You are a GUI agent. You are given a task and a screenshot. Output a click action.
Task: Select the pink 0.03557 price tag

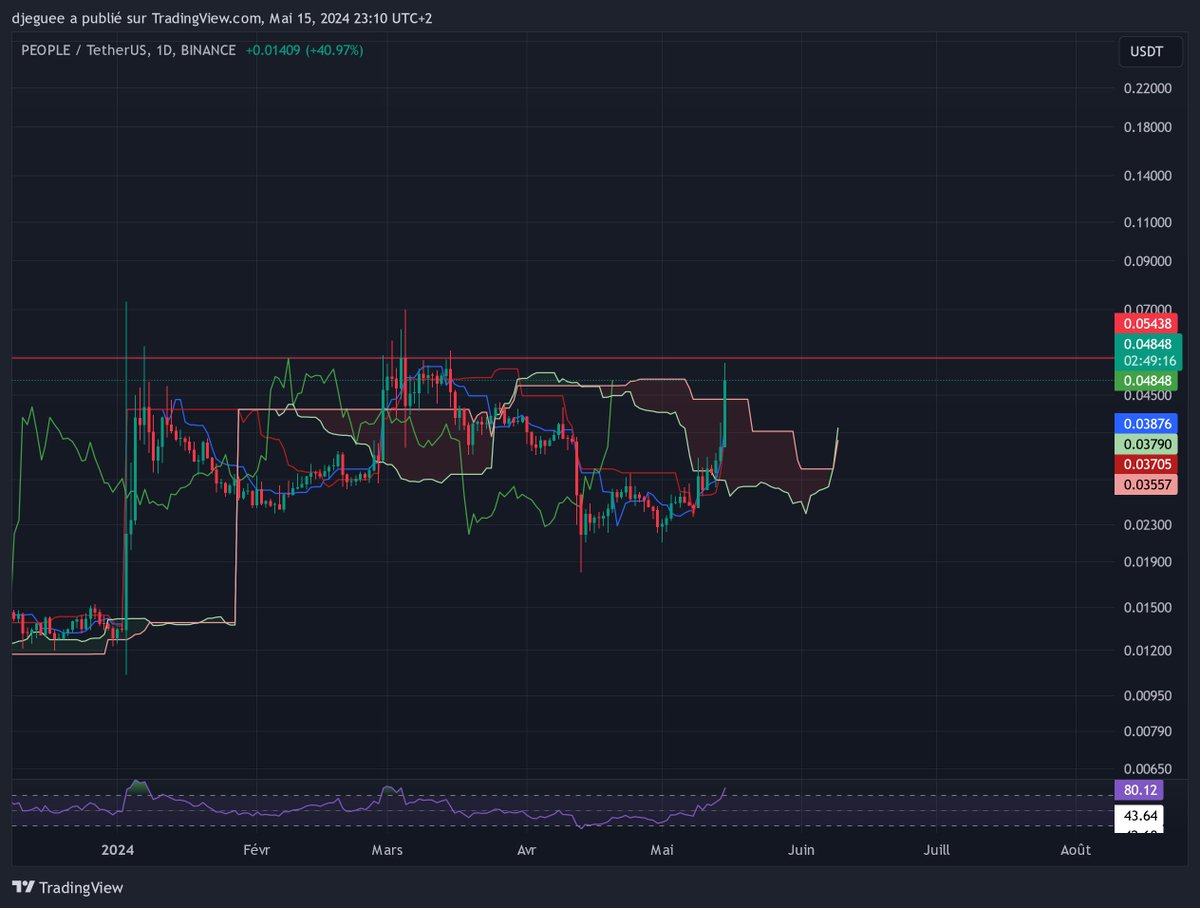1146,485
